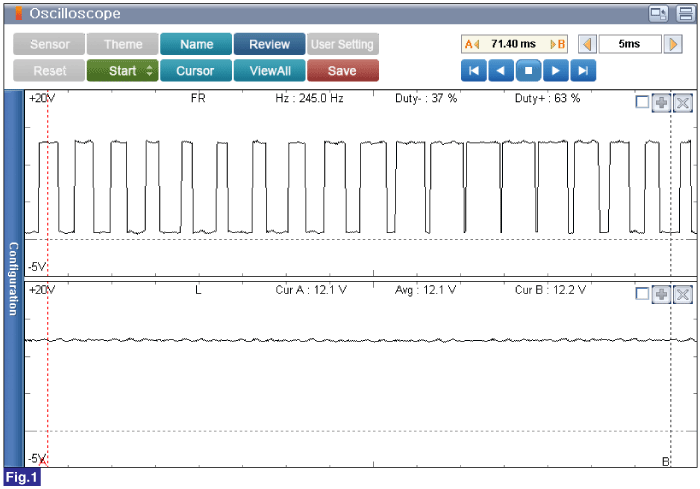Click the orange Oscilloscope title icon

point(18,13)
